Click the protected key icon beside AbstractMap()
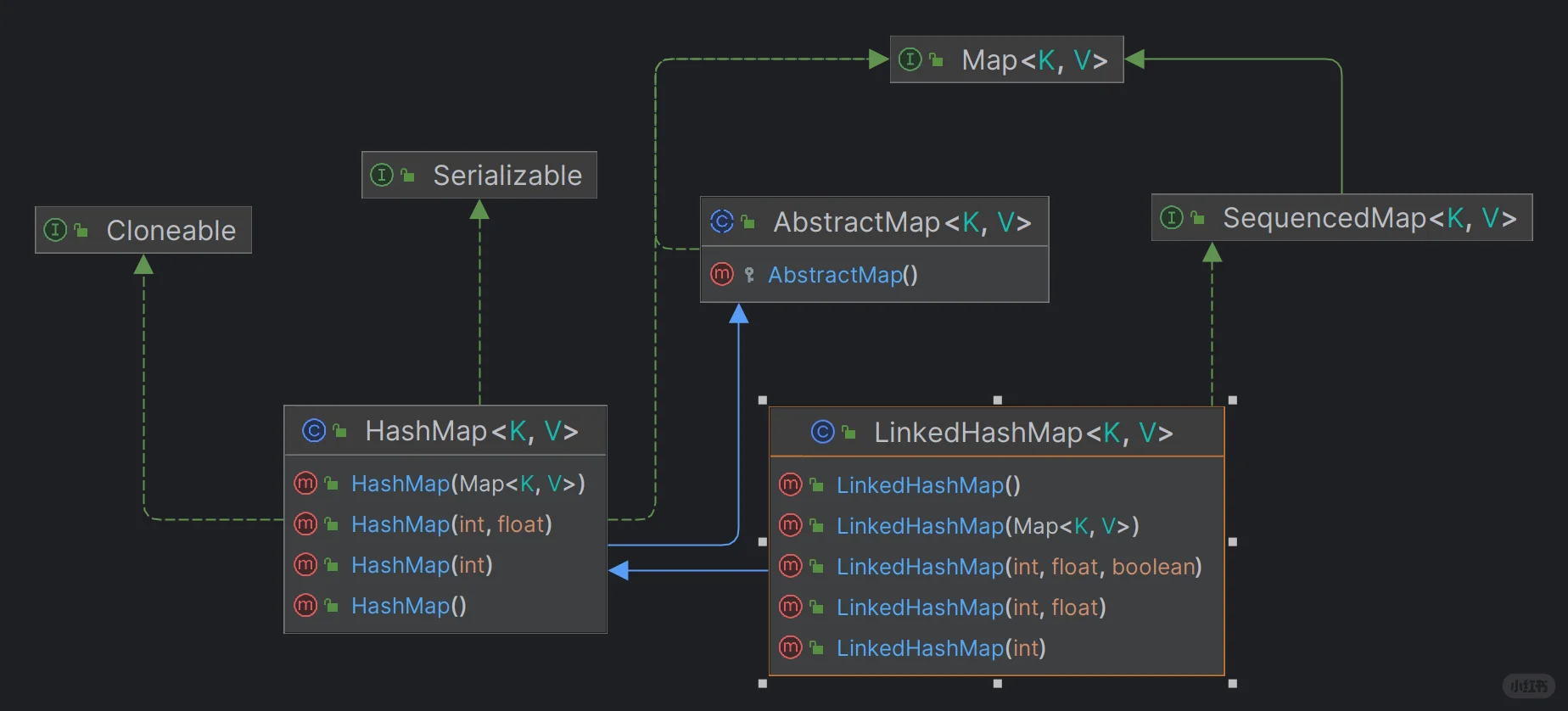This screenshot has width=1568, height=711. tap(749, 274)
